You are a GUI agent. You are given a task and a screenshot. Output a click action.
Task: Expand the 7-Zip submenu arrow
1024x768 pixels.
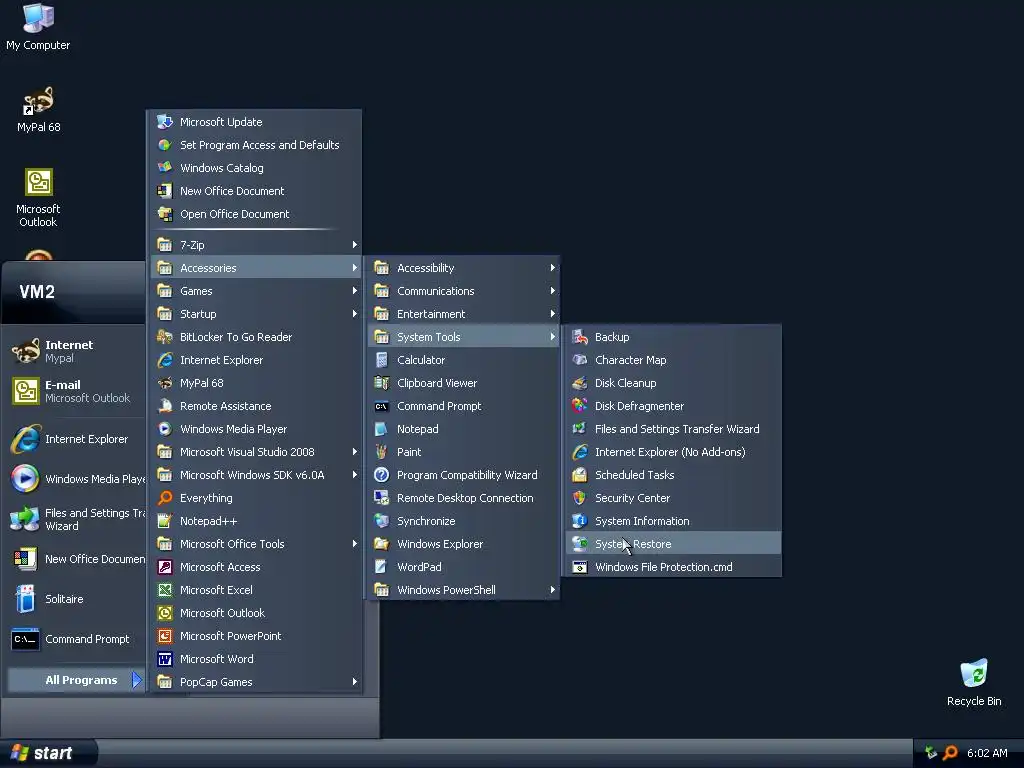coord(355,245)
